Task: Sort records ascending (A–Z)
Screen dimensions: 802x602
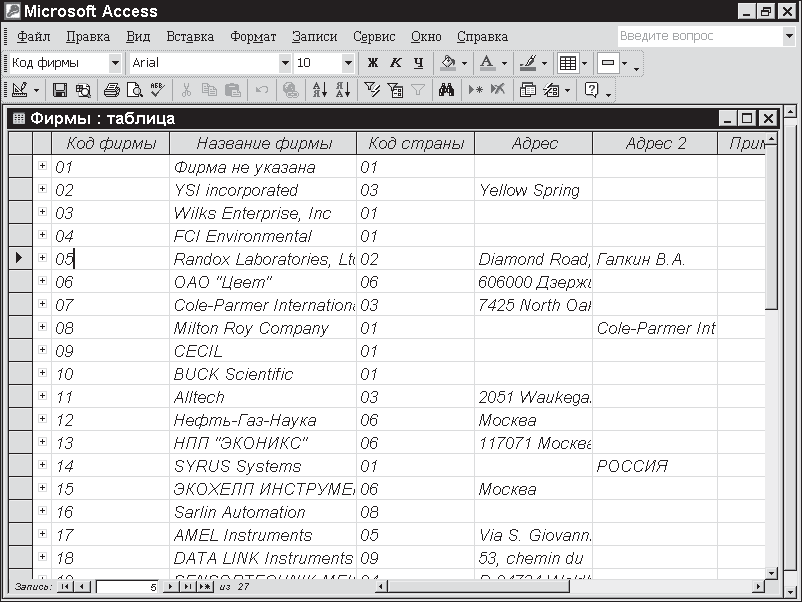Action: 320,90
